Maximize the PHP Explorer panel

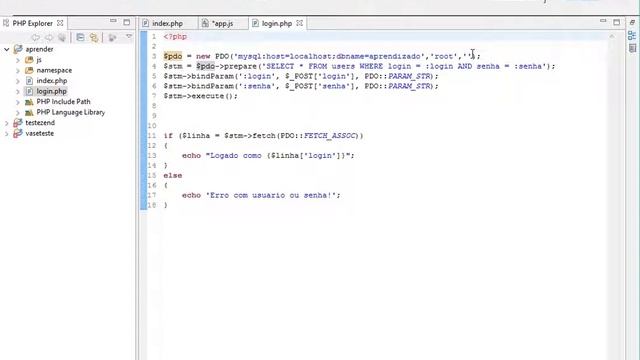[127, 22]
